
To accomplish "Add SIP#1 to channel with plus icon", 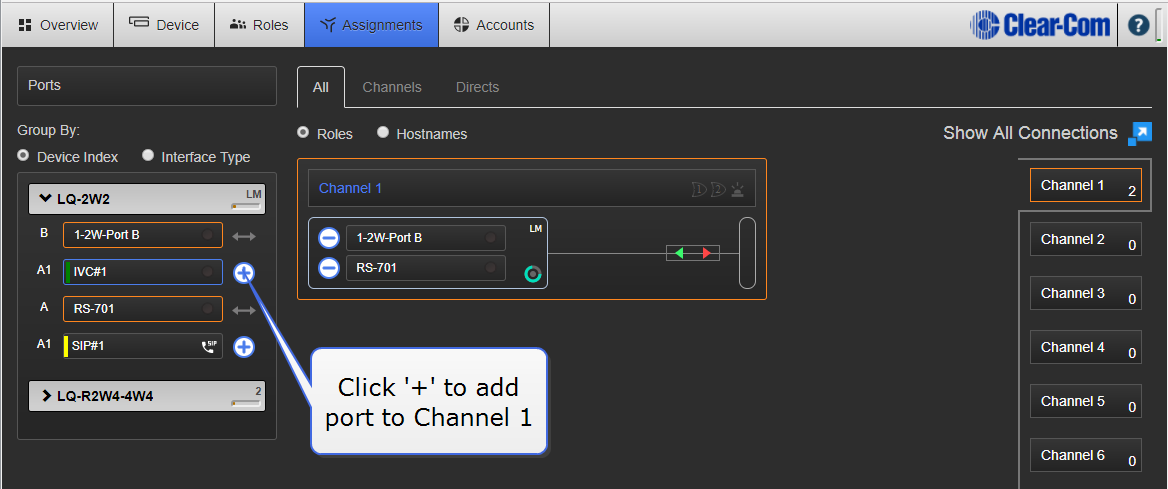I will coord(244,347).
